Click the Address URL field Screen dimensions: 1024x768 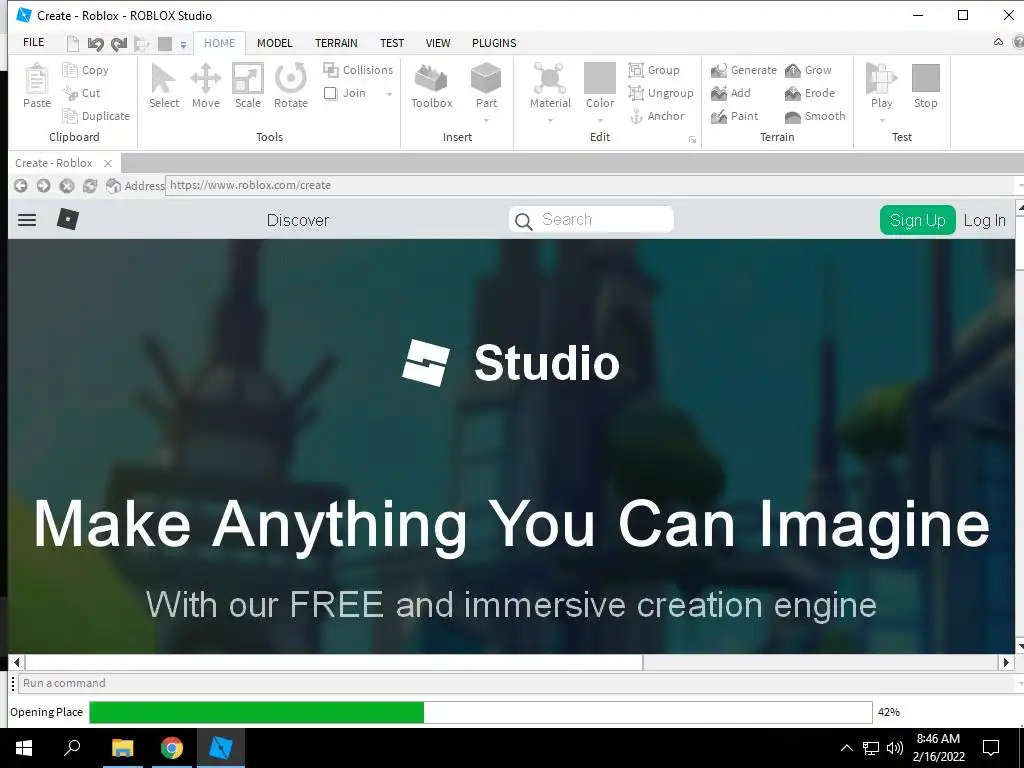tap(591, 185)
